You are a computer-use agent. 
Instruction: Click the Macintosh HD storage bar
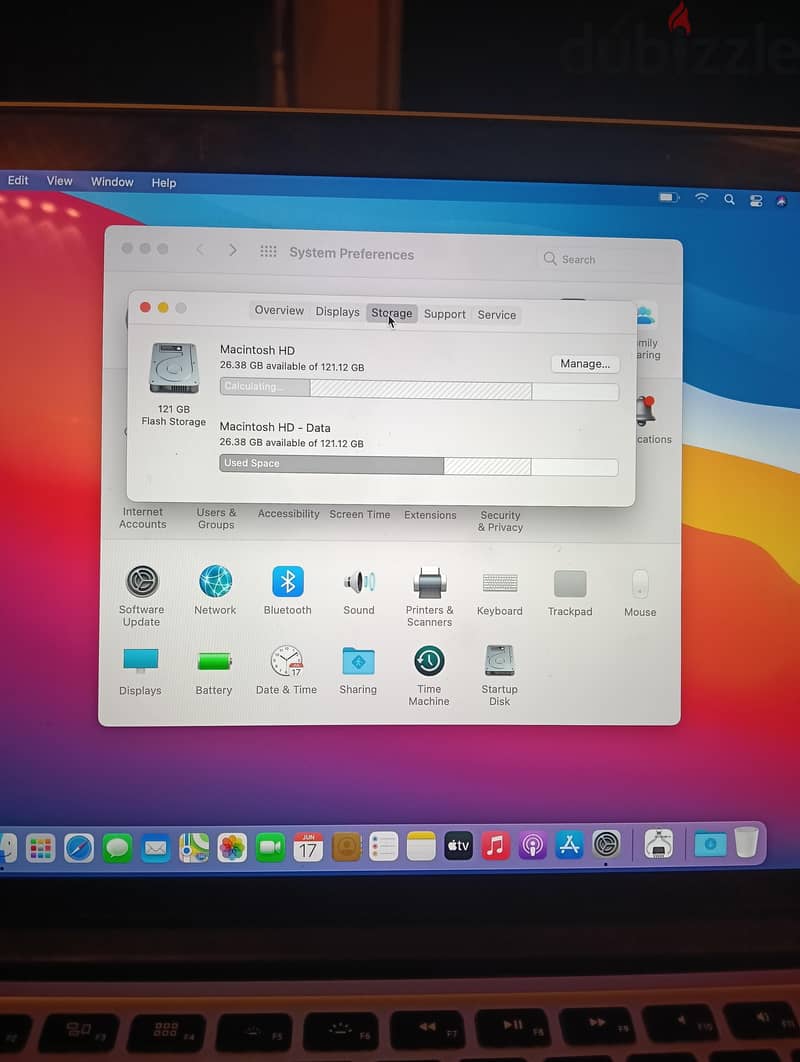click(x=419, y=389)
